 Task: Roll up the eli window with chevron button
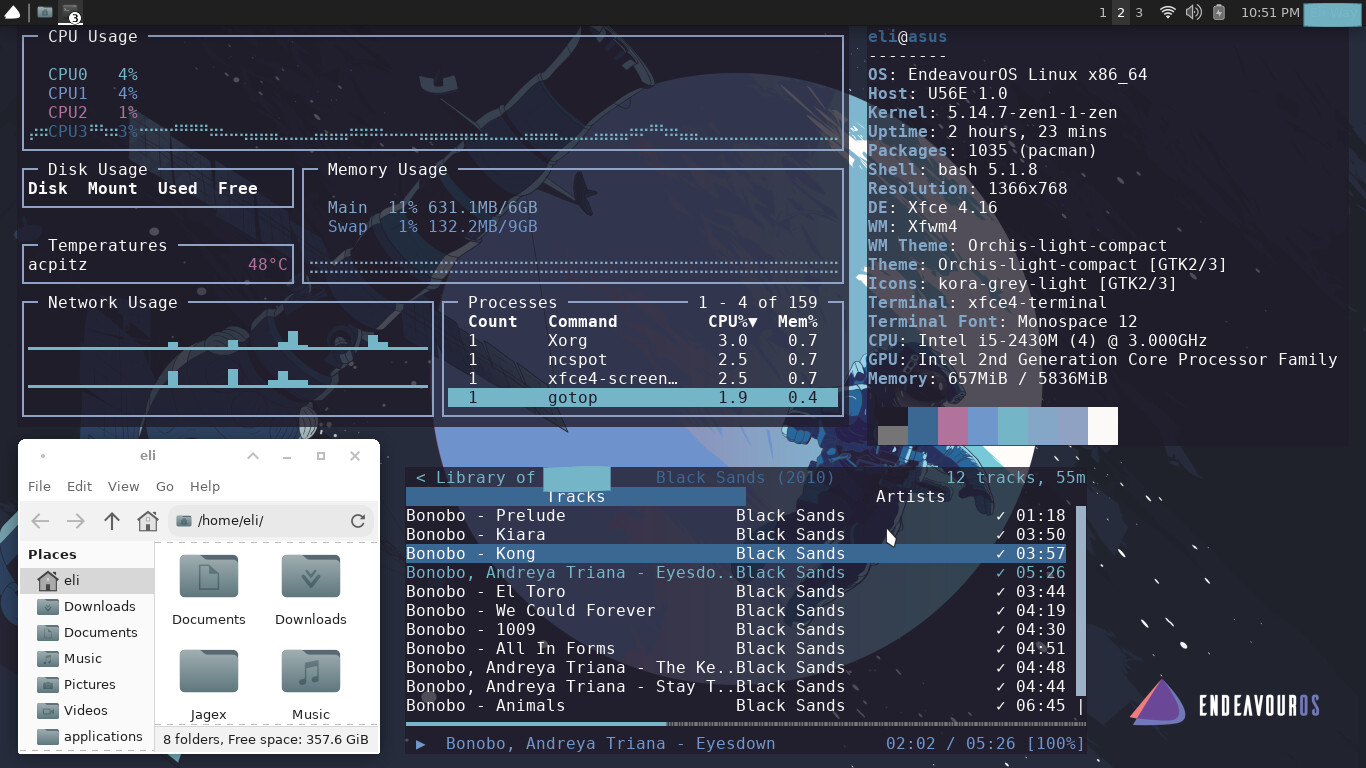(253, 456)
